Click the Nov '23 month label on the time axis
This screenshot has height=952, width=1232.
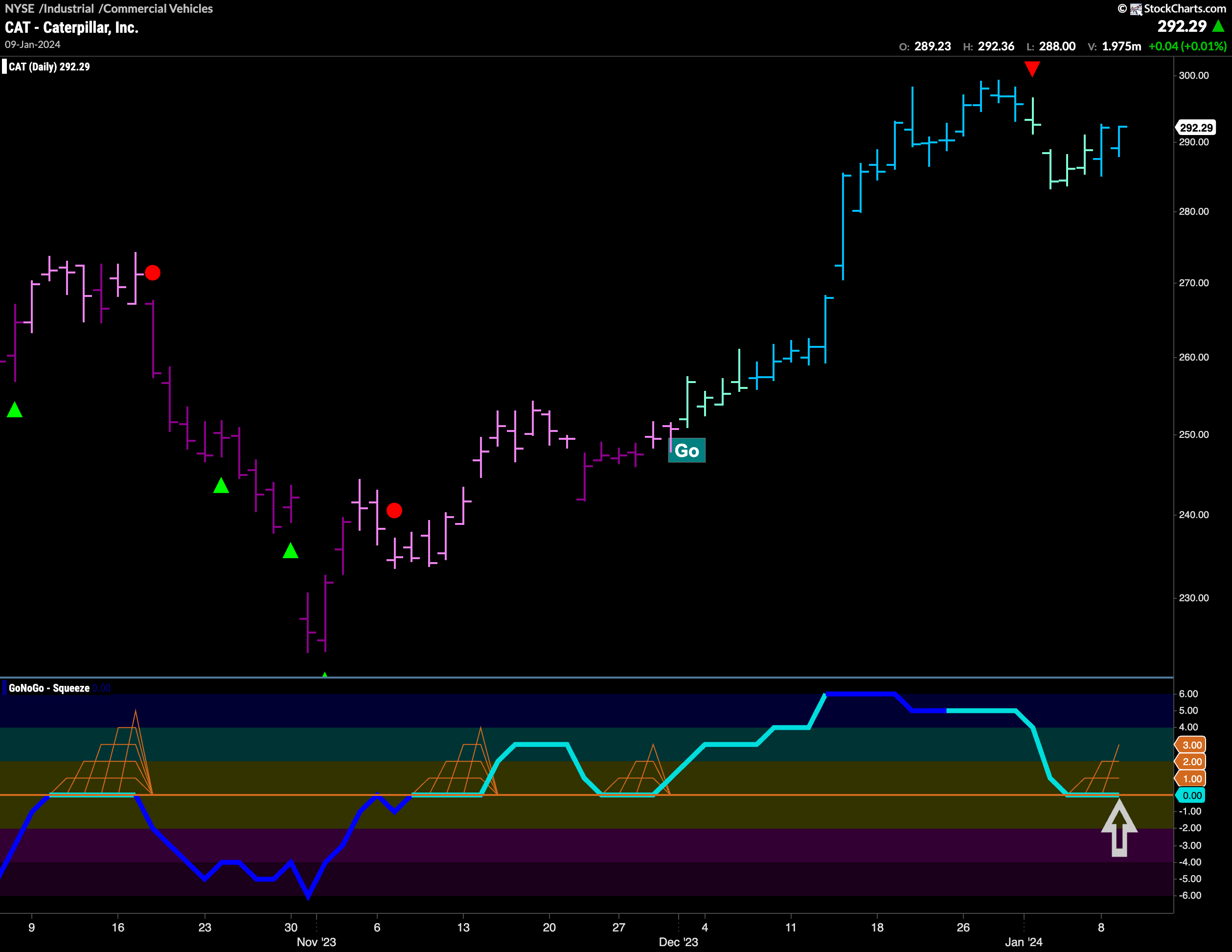click(317, 942)
